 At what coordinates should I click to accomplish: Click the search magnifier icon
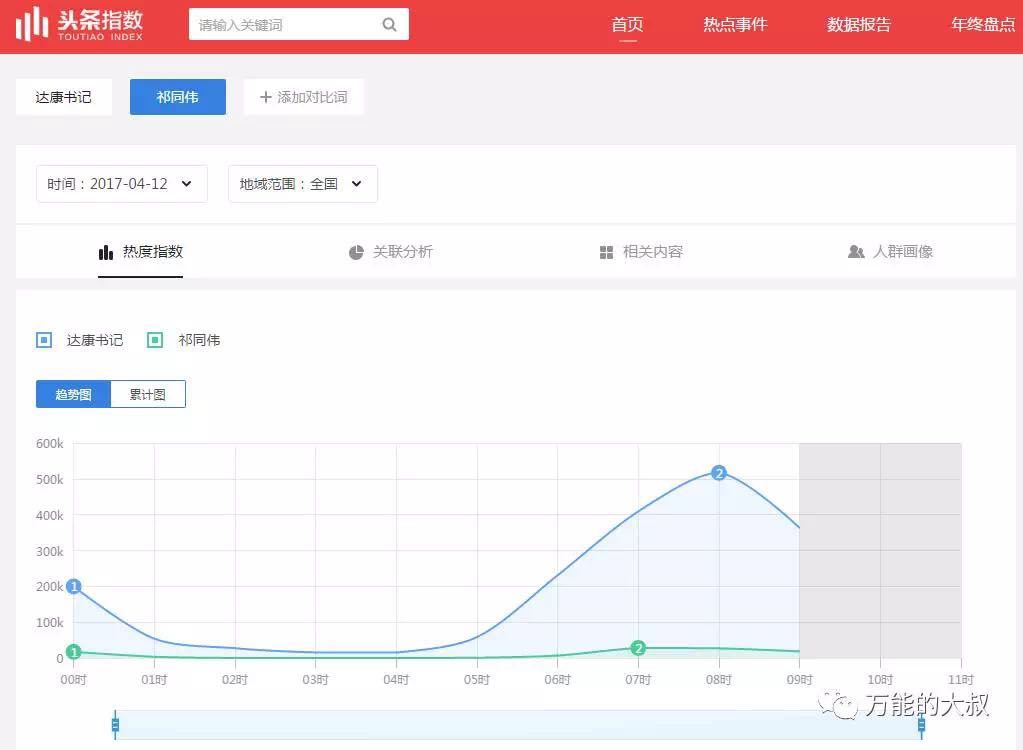(x=389, y=25)
